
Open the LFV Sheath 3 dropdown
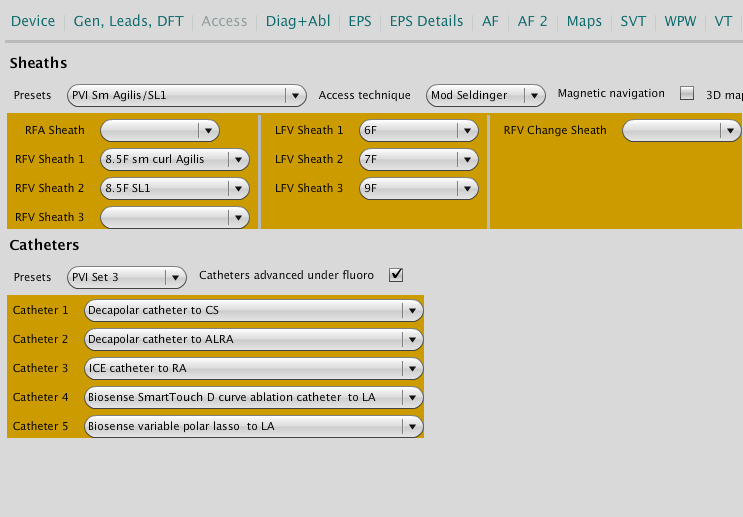click(x=419, y=188)
